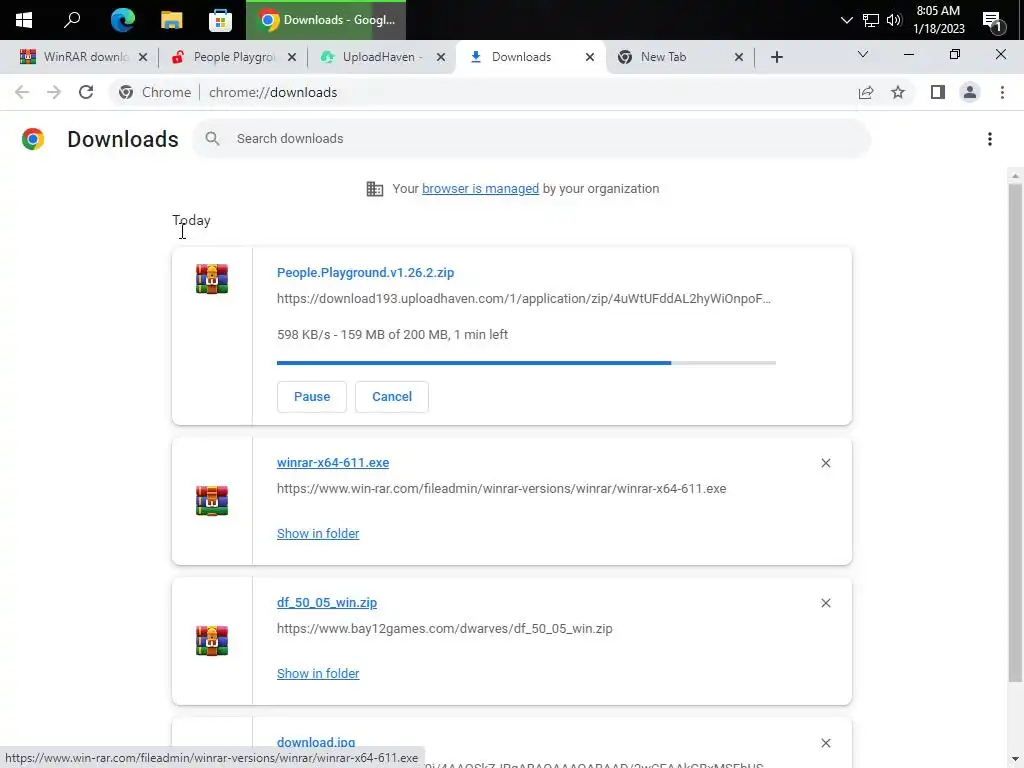Pause the People Playground download
This screenshot has width=1024, height=768.
tap(312, 396)
